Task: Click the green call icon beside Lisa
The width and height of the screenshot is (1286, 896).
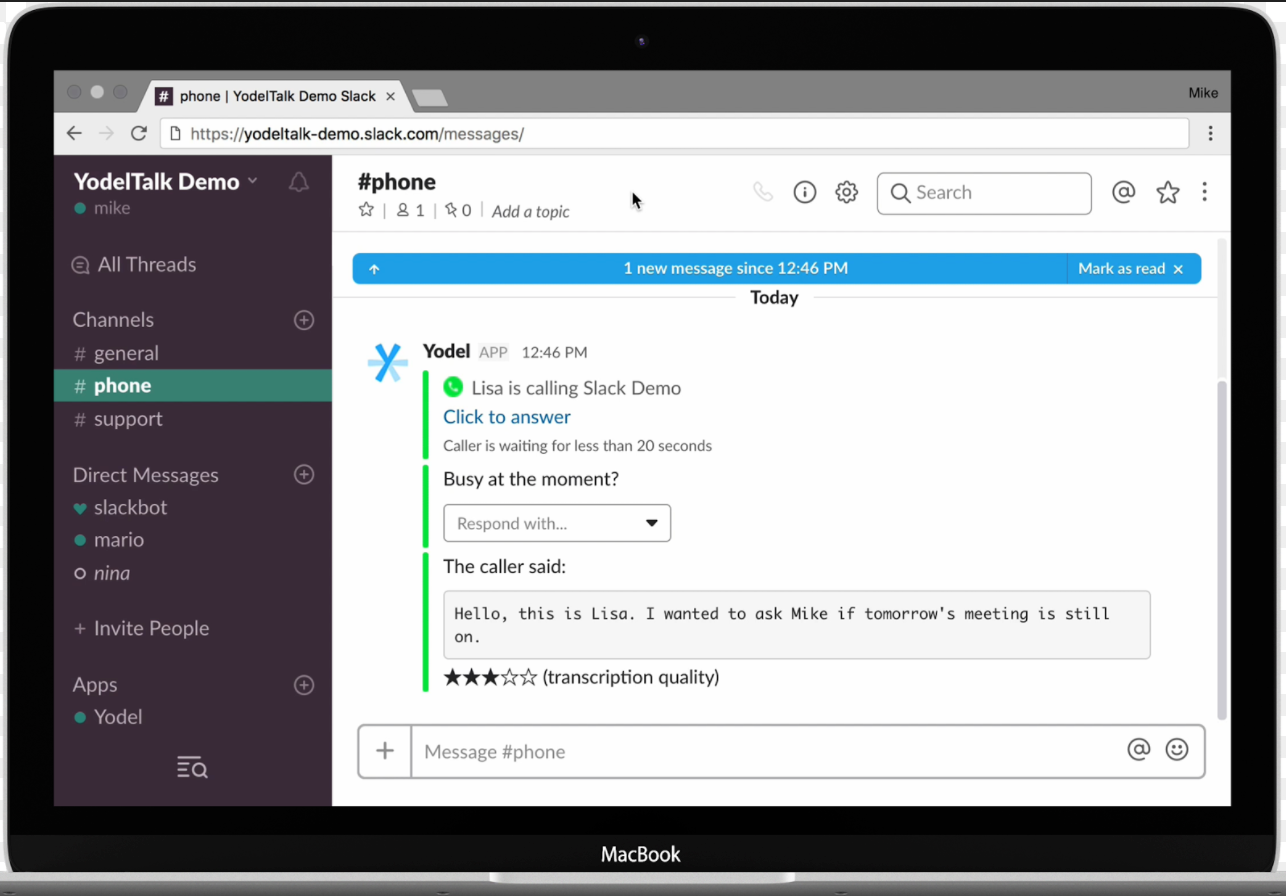Action: coord(454,387)
